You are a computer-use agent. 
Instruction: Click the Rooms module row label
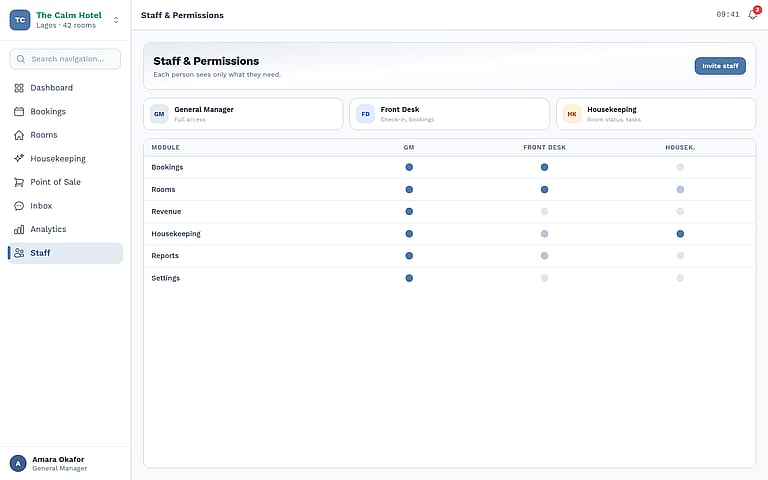pos(163,190)
